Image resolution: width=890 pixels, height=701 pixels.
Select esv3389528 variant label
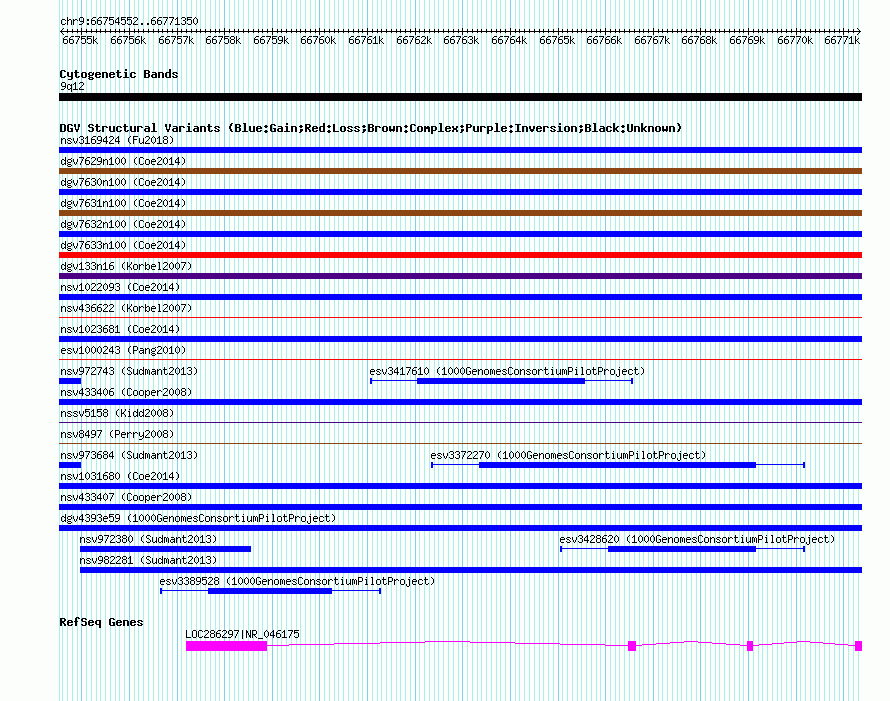click(297, 581)
